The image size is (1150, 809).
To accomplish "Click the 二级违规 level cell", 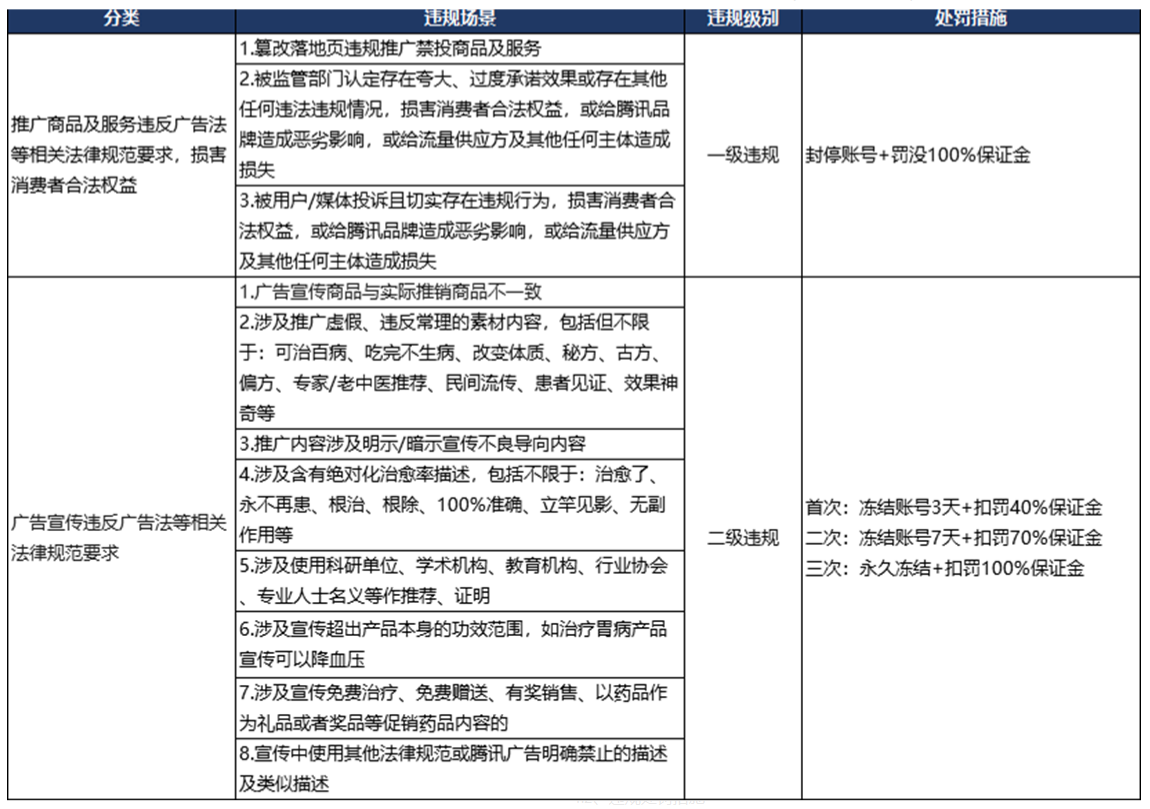I will point(743,538).
